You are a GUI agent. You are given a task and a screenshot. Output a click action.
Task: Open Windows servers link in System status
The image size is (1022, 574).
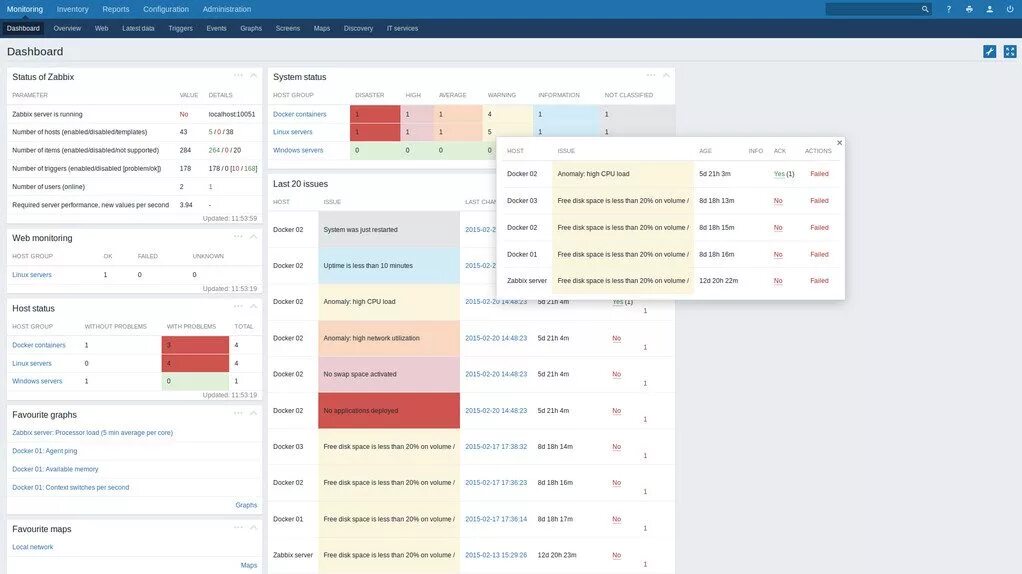click(298, 150)
